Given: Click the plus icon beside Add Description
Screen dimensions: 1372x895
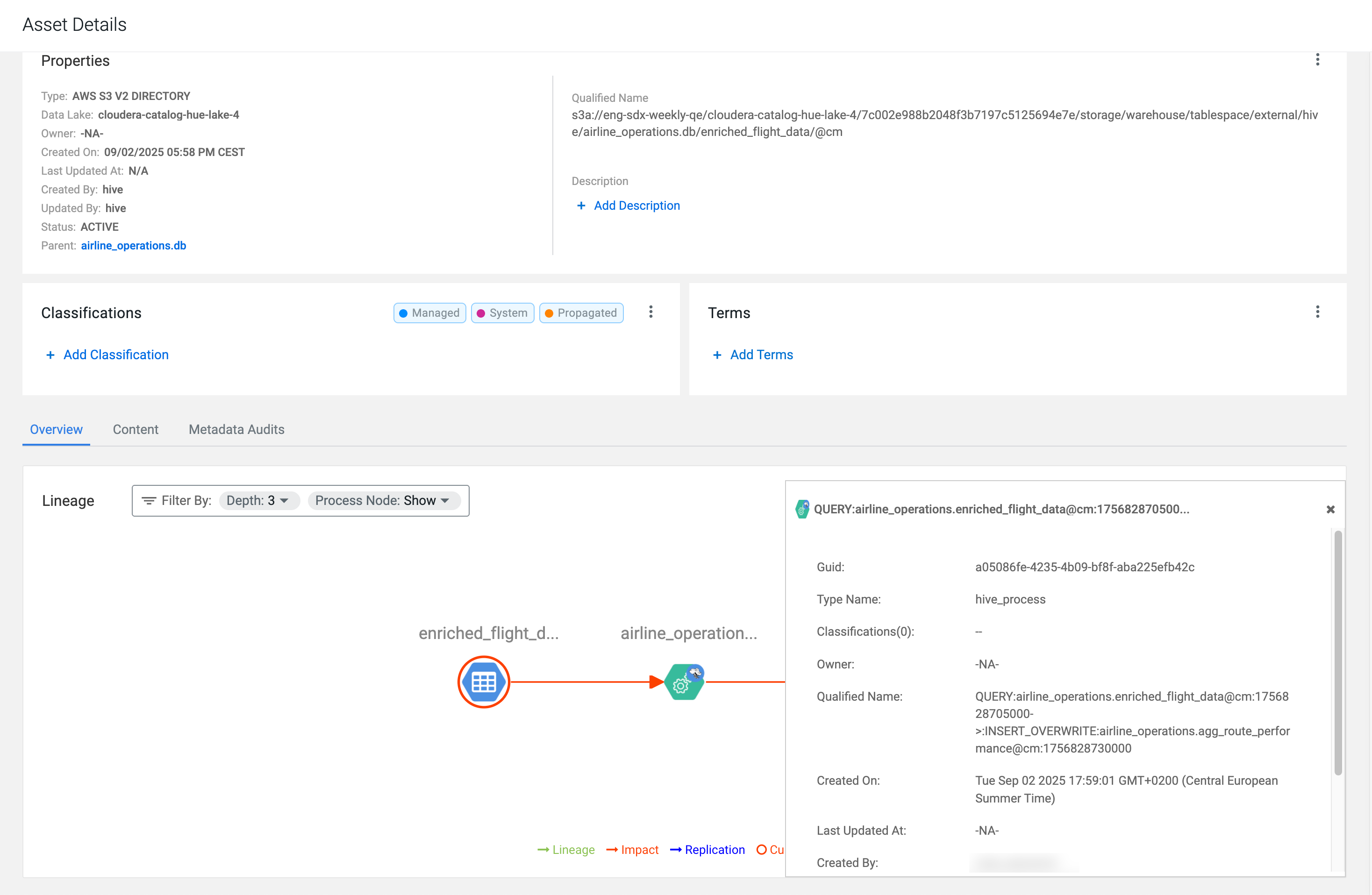Looking at the screenshot, I should 581,206.
